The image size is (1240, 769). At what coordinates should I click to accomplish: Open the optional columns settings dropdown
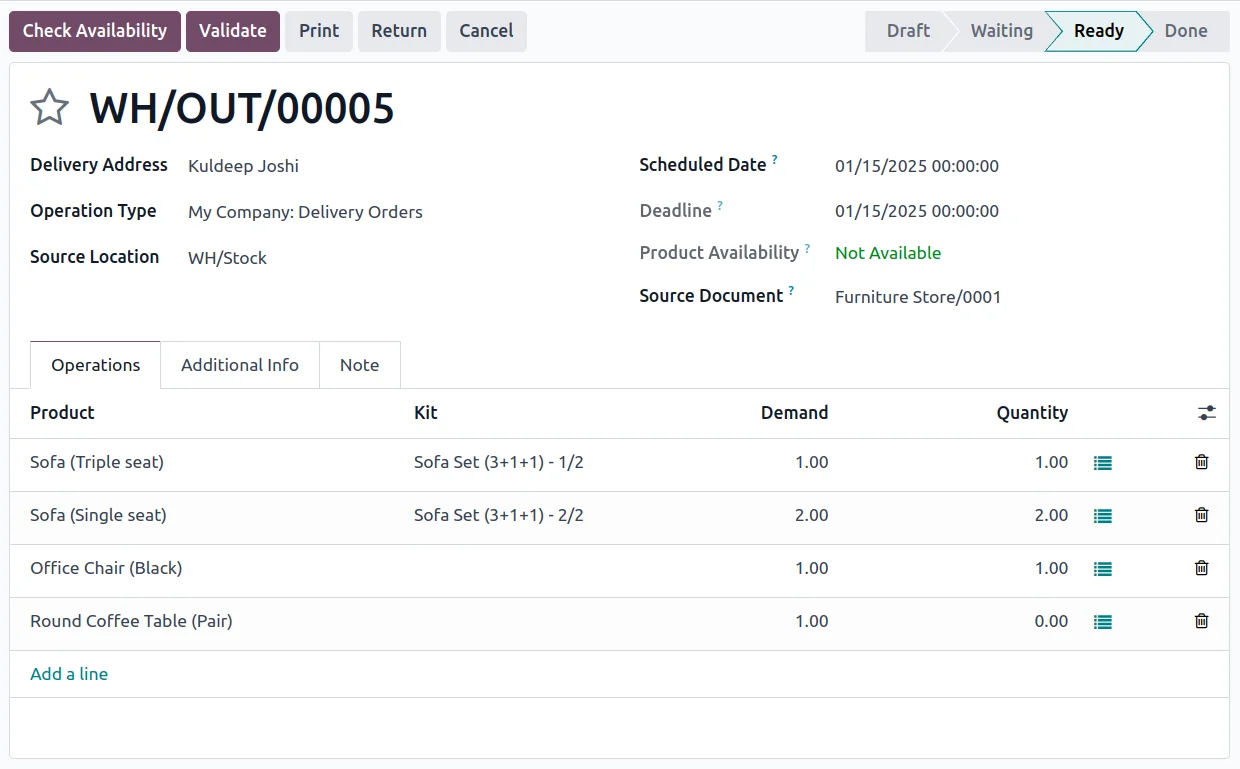tap(1207, 413)
